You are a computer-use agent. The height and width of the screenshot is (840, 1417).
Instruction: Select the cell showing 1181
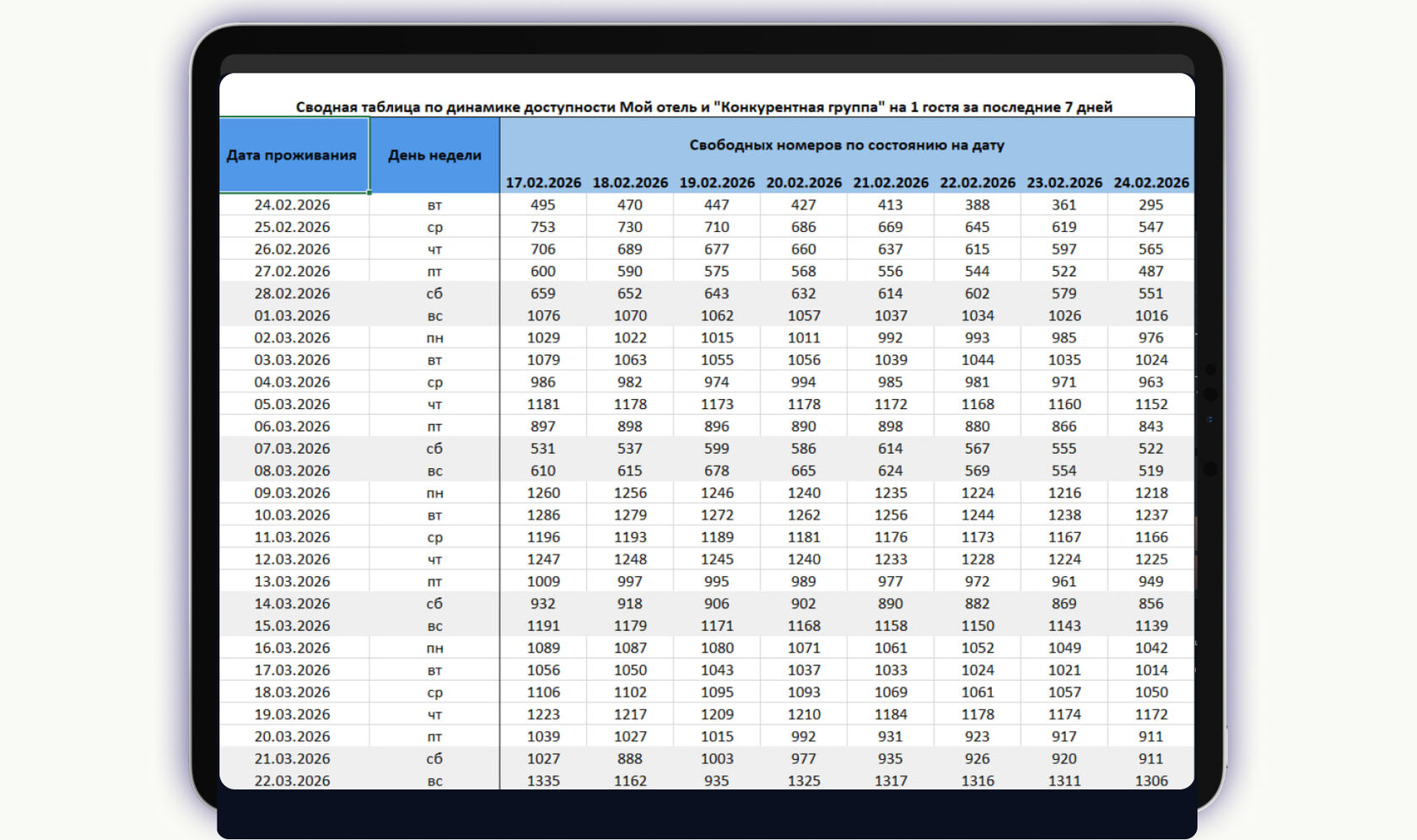point(543,404)
